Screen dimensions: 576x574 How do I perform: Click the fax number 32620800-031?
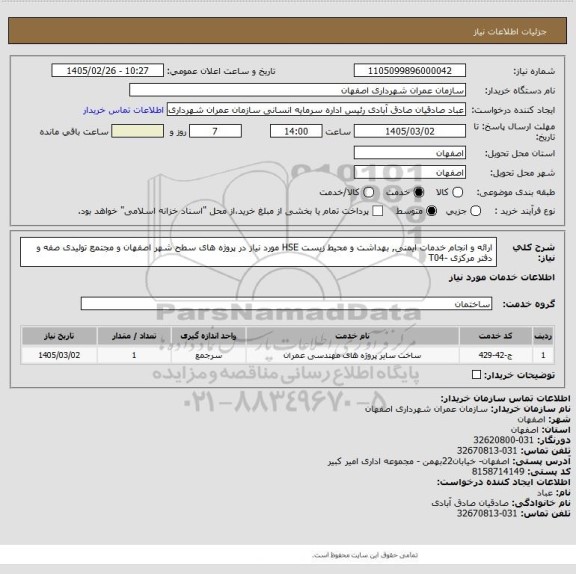[503, 440]
